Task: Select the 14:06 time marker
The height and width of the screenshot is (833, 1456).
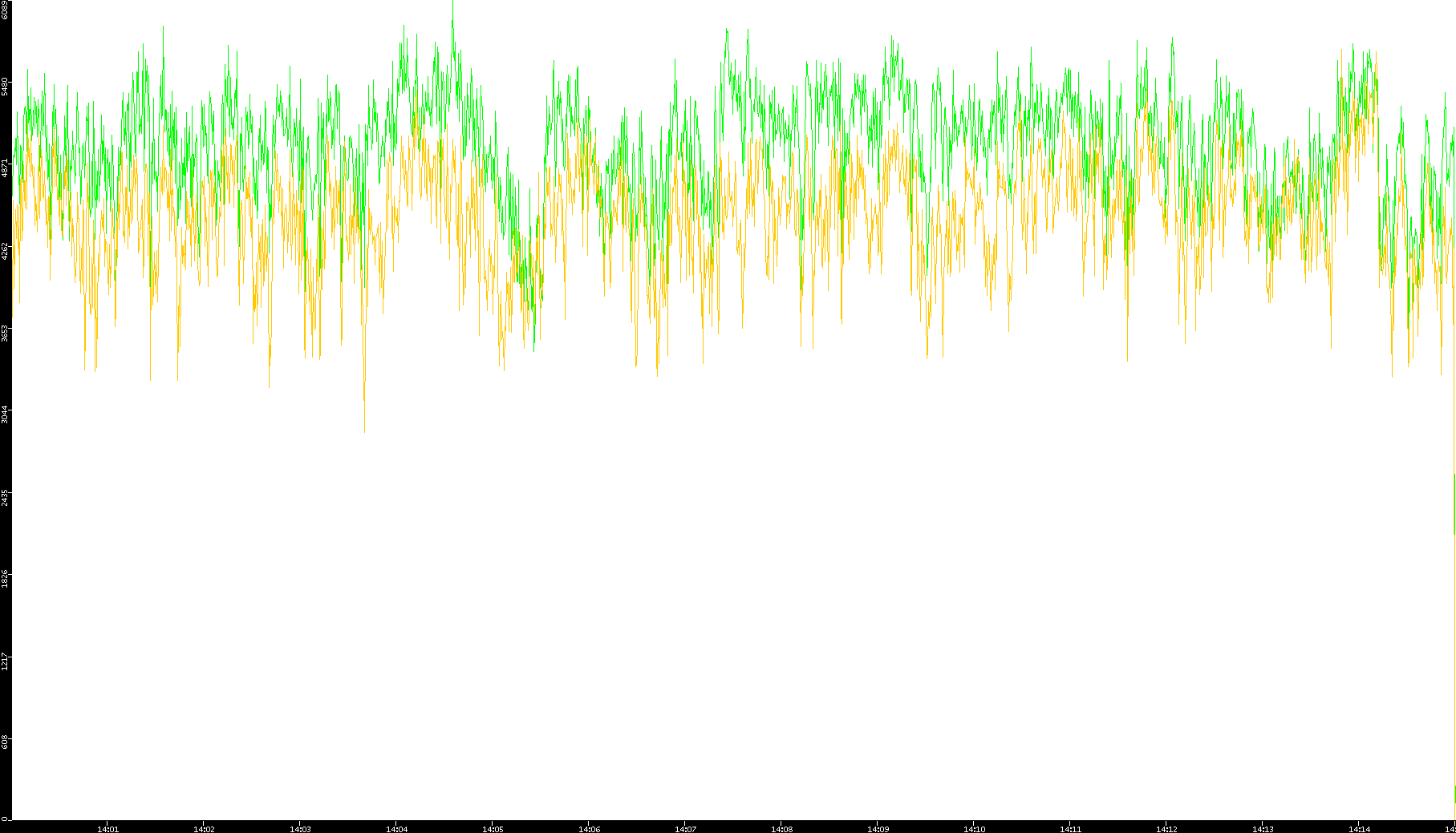Action: (589, 829)
